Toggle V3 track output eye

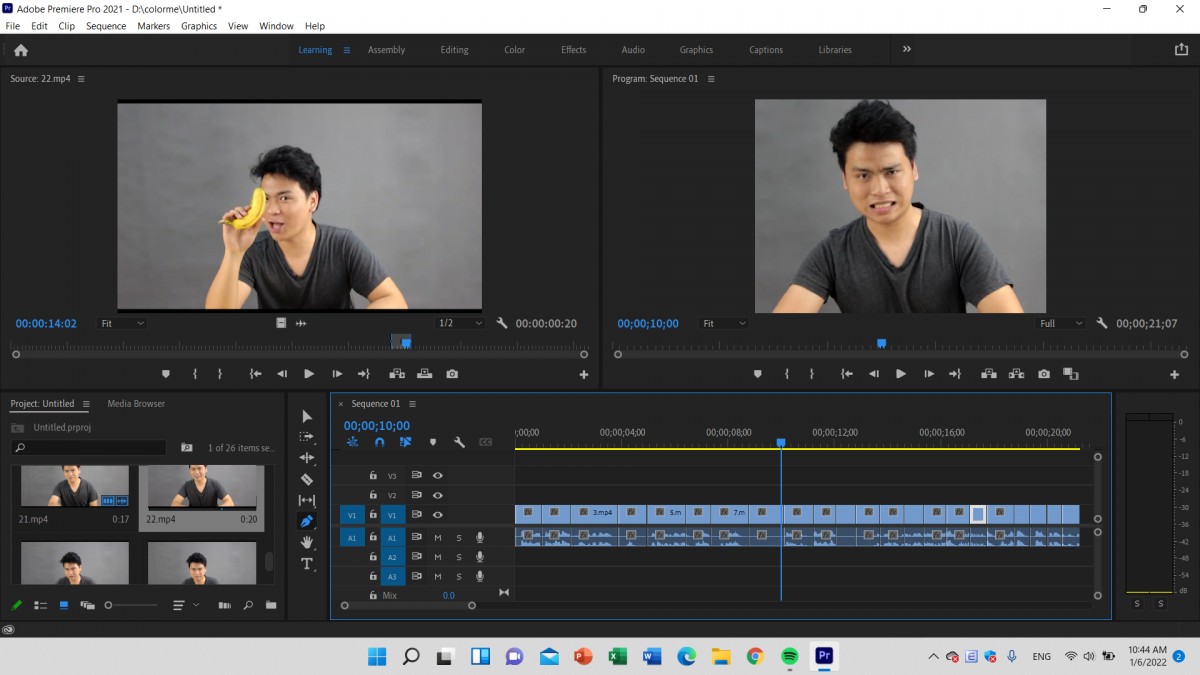tap(437, 476)
